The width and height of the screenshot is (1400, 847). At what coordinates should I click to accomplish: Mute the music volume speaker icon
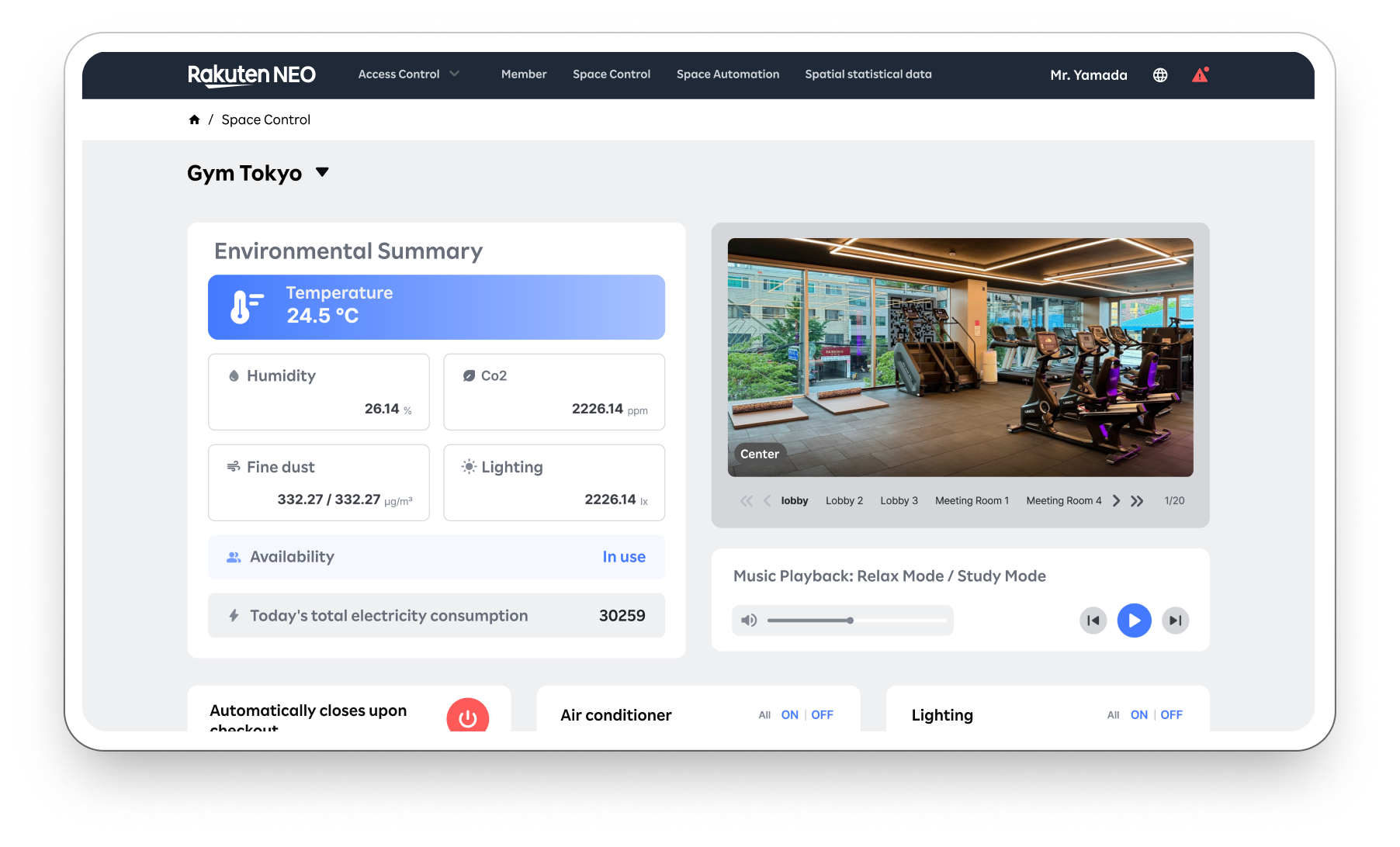click(x=749, y=621)
